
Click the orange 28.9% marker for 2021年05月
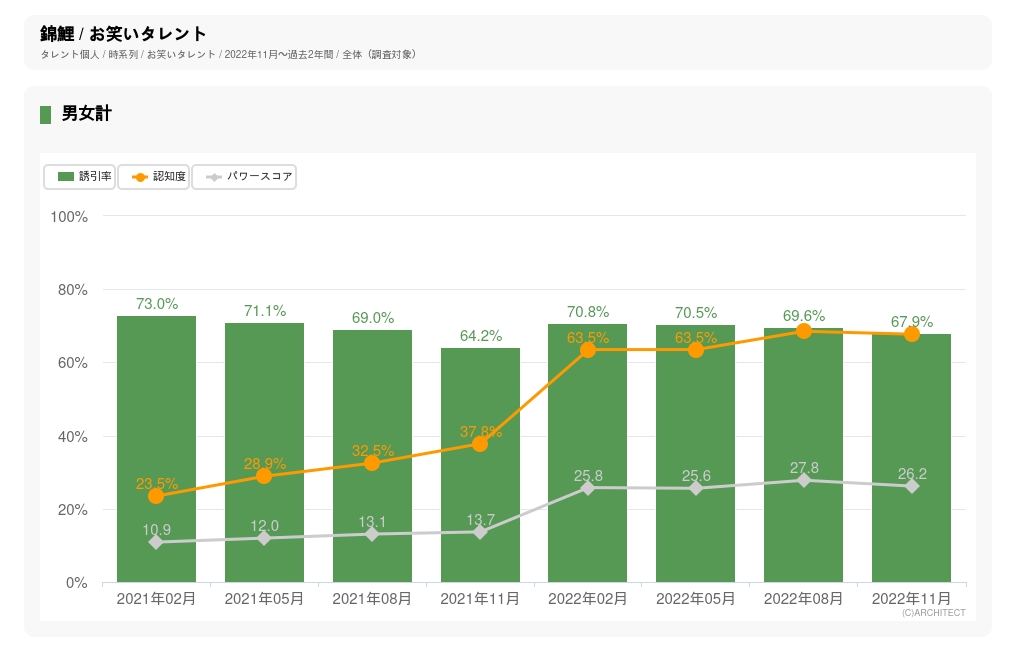click(264, 476)
